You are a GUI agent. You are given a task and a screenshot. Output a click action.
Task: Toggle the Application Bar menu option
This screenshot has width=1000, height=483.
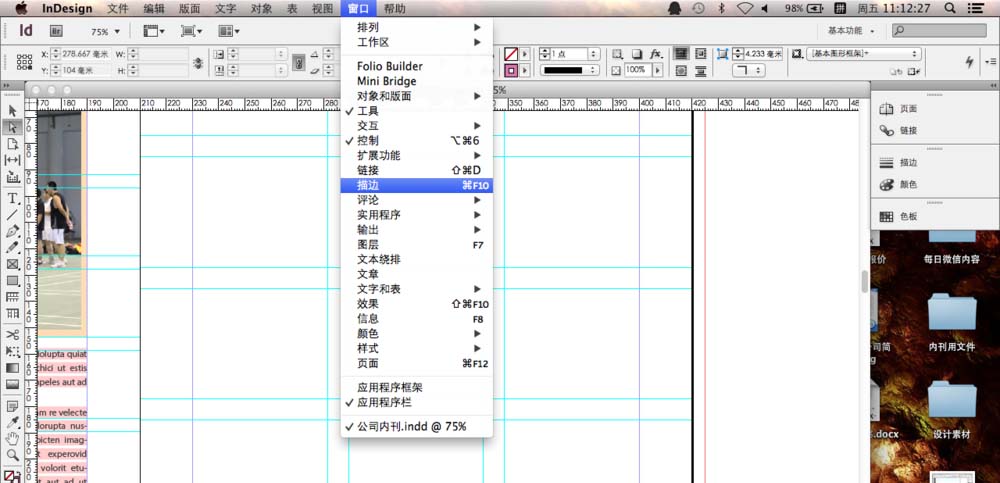tap(384, 402)
